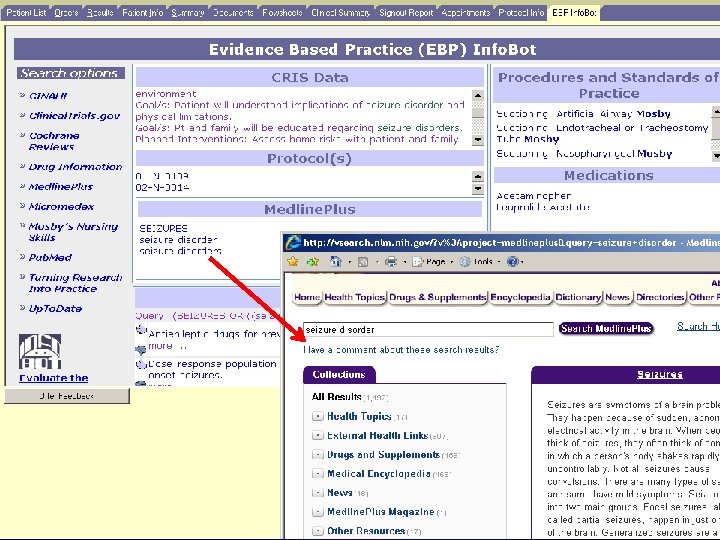Click the seizure disorder search input field
720x540 pixels.
click(x=428, y=329)
